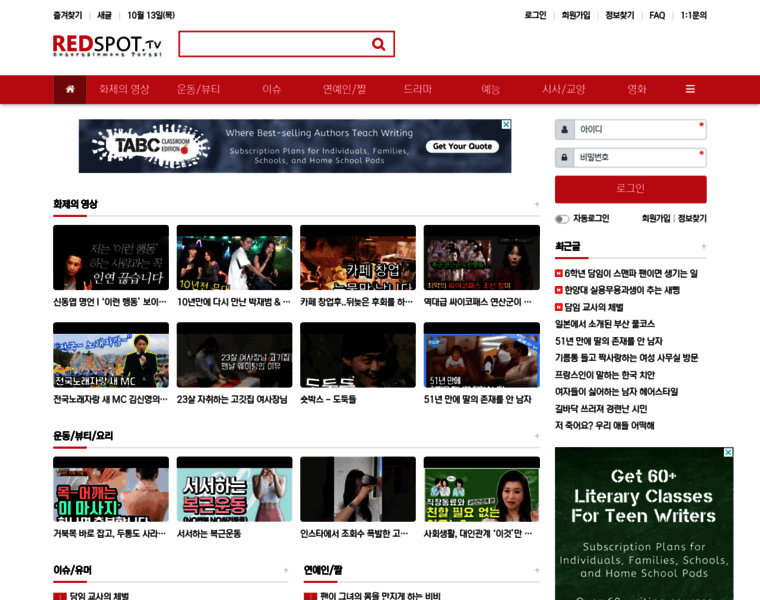Click the 즐겨찾기 link
This screenshot has height=600, width=760.
pos(68,16)
